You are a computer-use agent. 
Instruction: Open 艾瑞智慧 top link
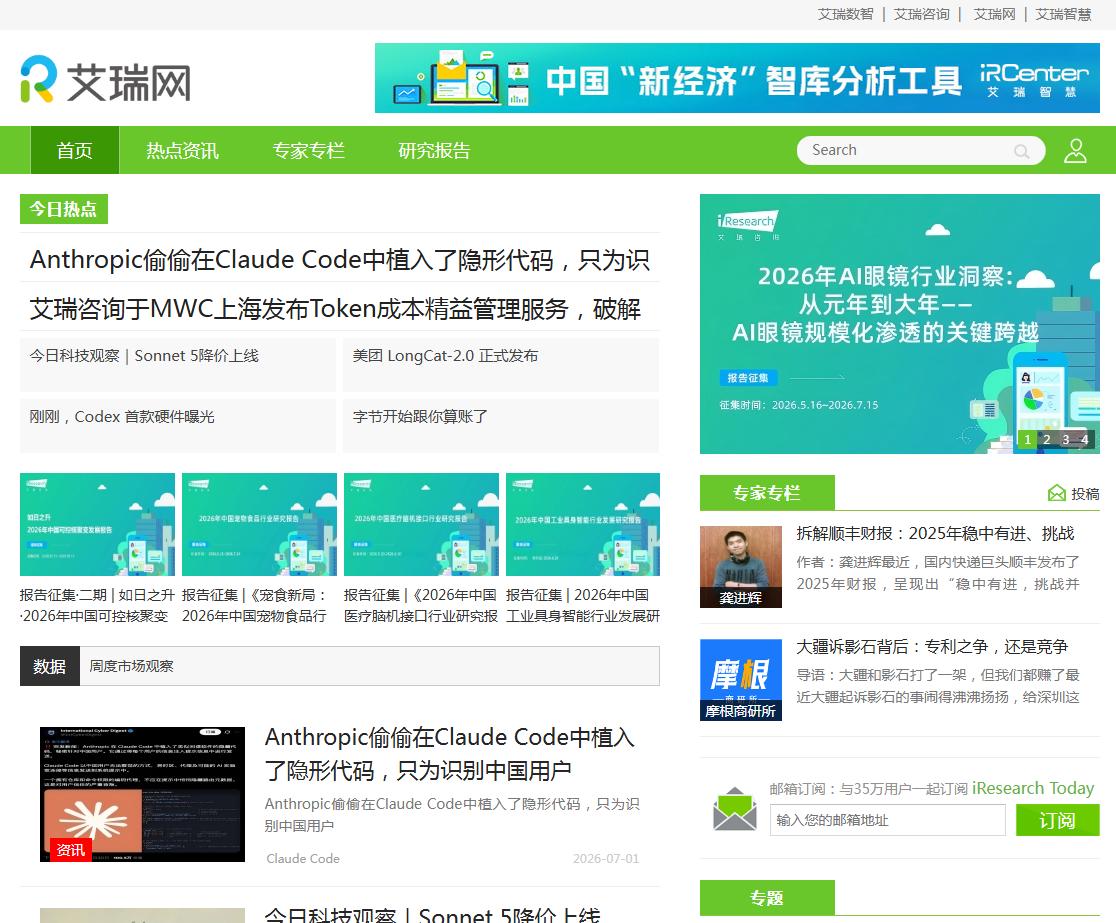pyautogui.click(x=1063, y=14)
